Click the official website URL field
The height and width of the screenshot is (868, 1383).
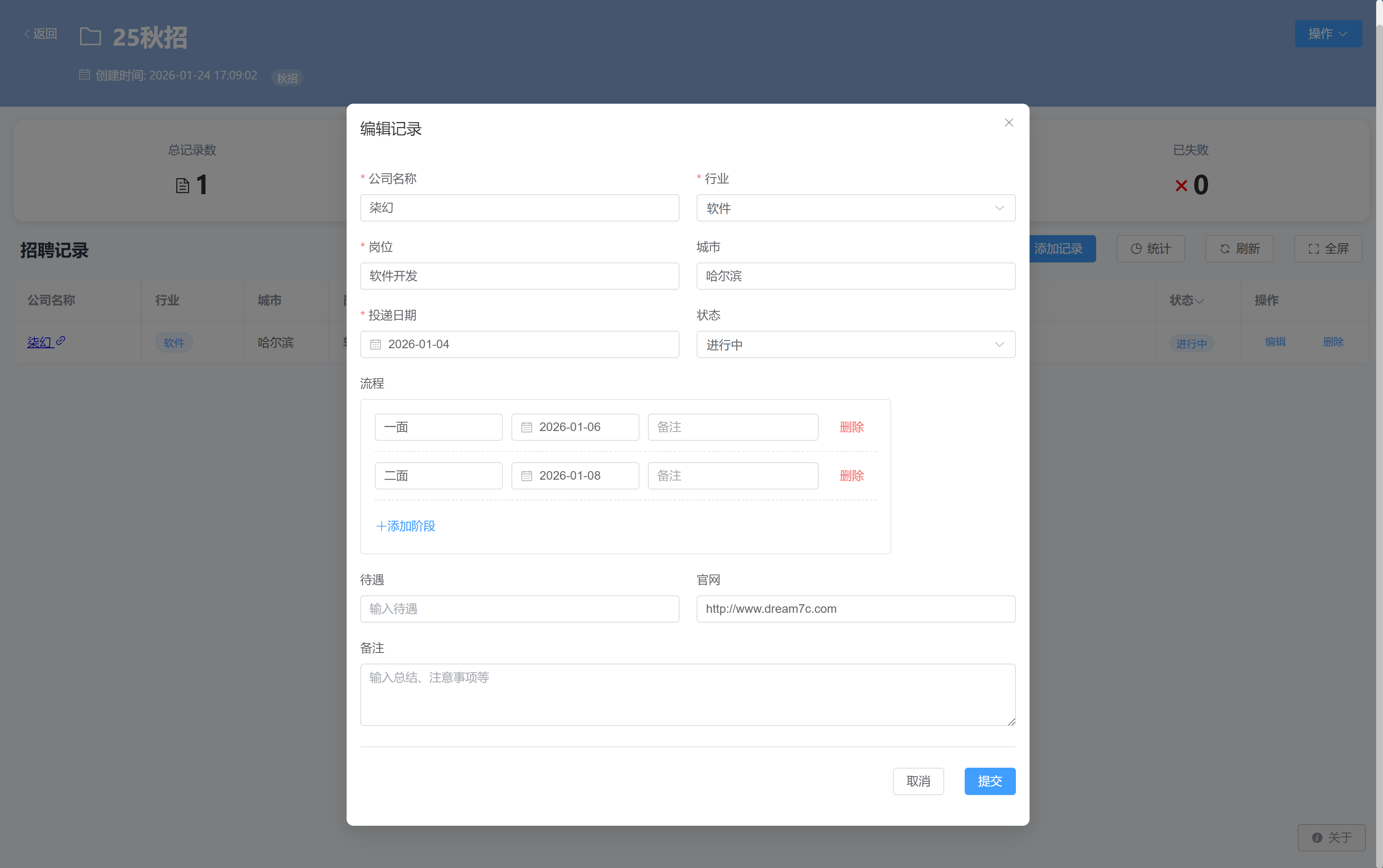(x=855, y=609)
